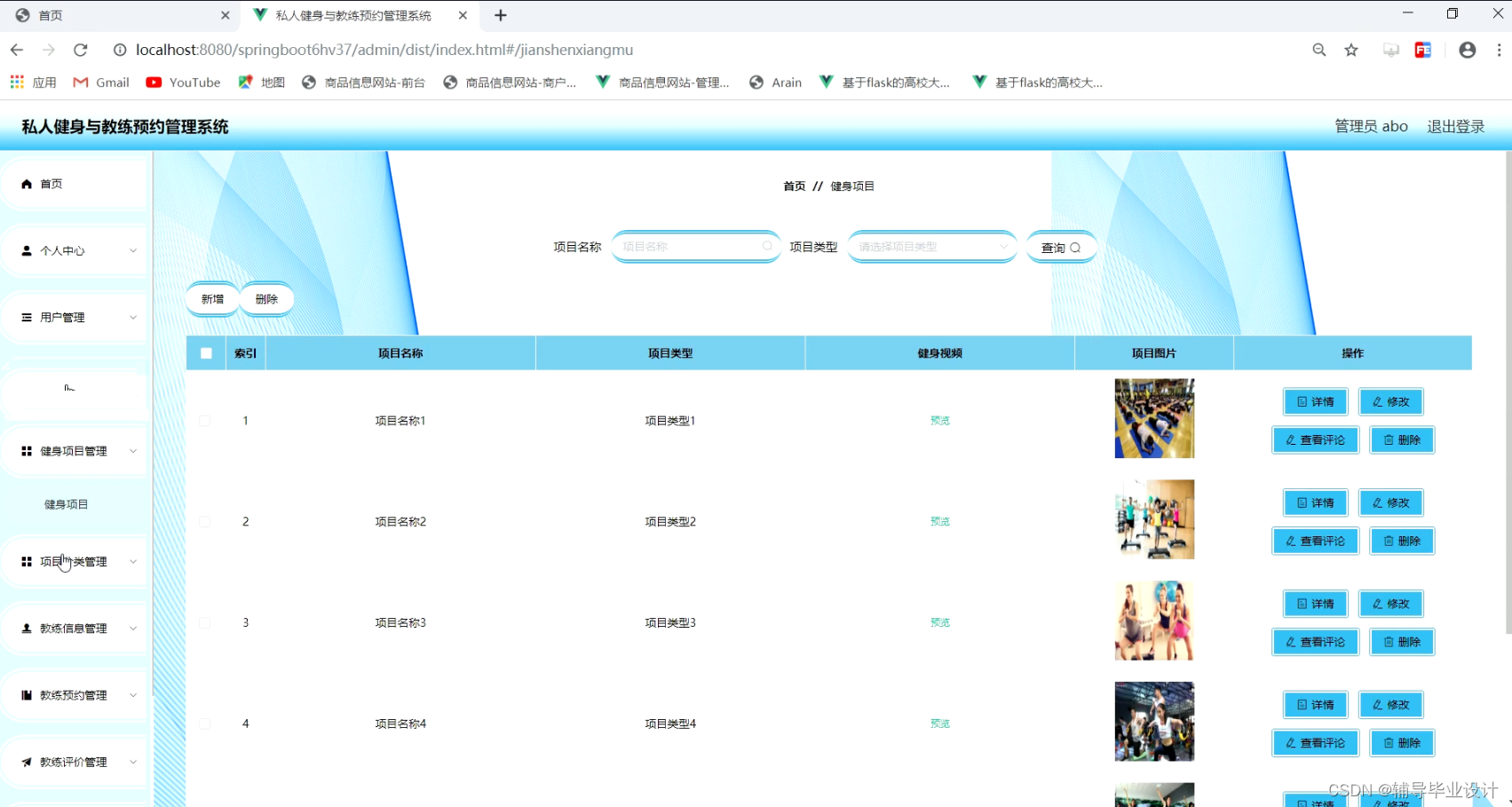
Task: Click the site info icon in address bar
Action: (x=120, y=50)
